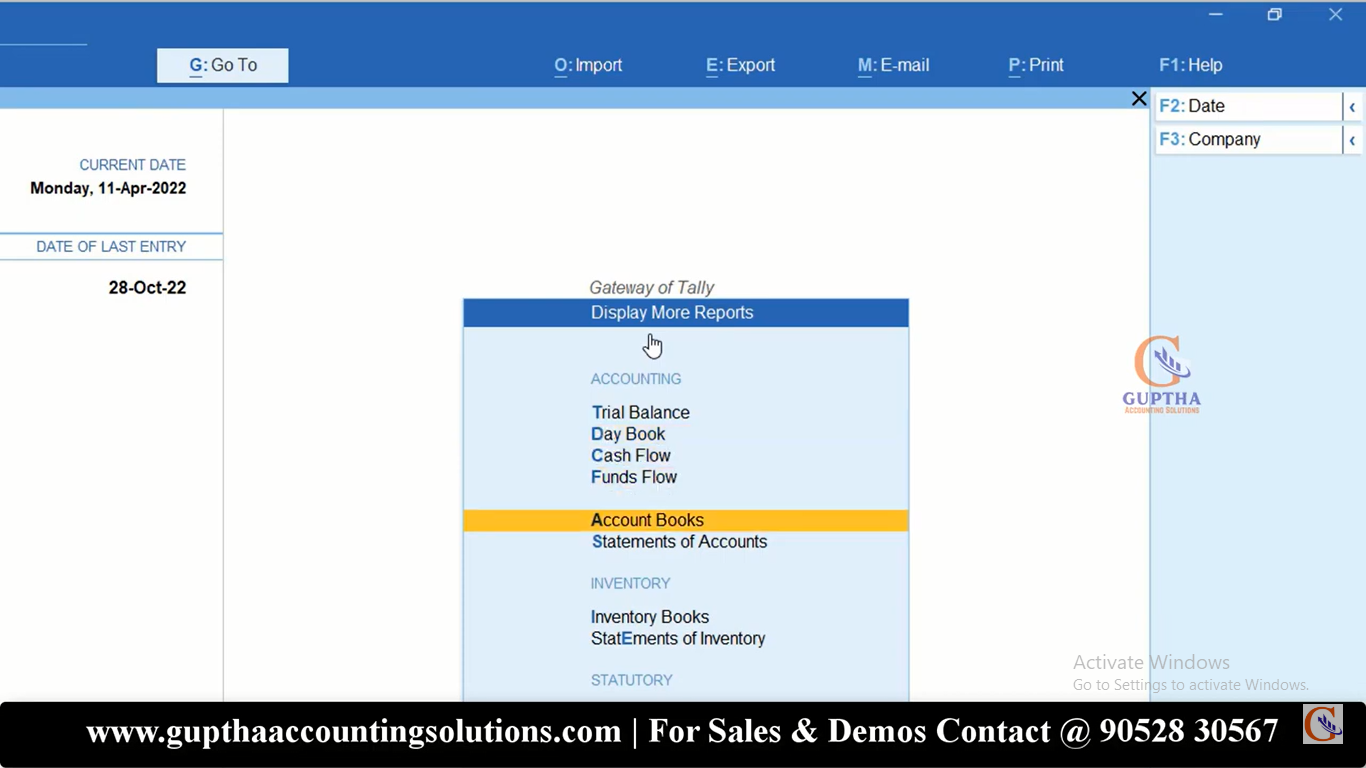This screenshot has width=1366, height=768.
Task: Open the Import menu
Action: [x=588, y=65]
